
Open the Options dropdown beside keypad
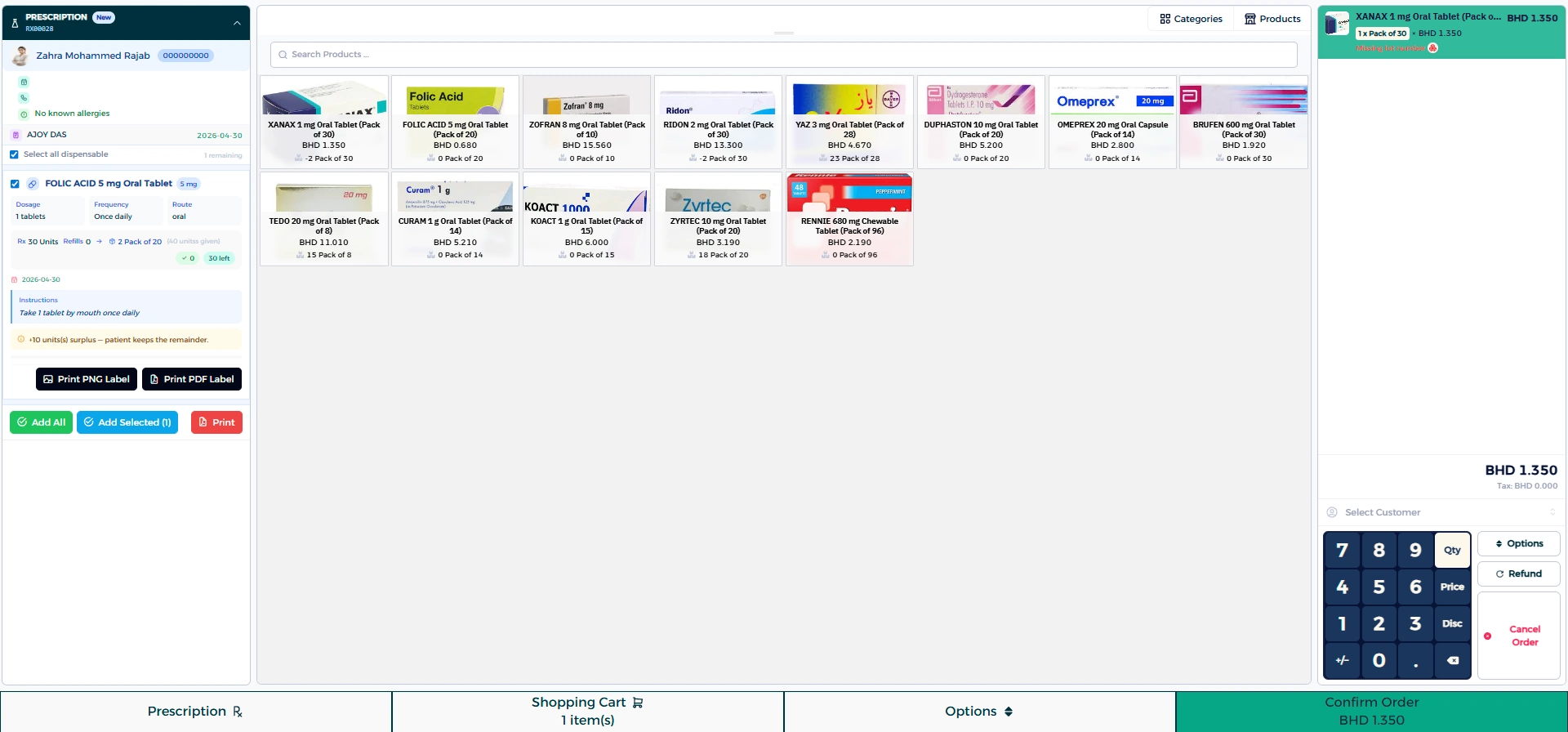point(1519,544)
